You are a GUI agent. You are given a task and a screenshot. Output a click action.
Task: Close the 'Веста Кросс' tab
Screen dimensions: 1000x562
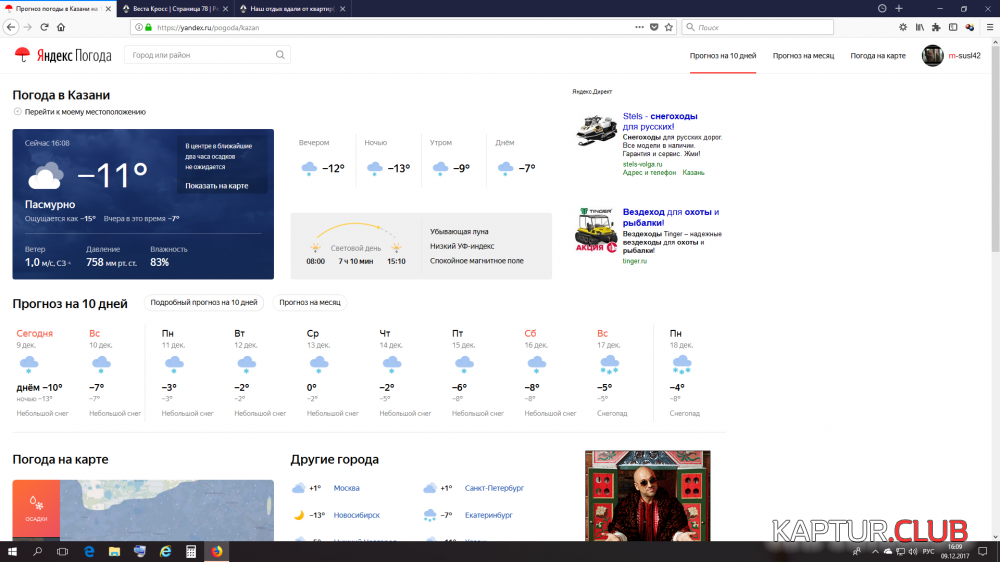[225, 9]
